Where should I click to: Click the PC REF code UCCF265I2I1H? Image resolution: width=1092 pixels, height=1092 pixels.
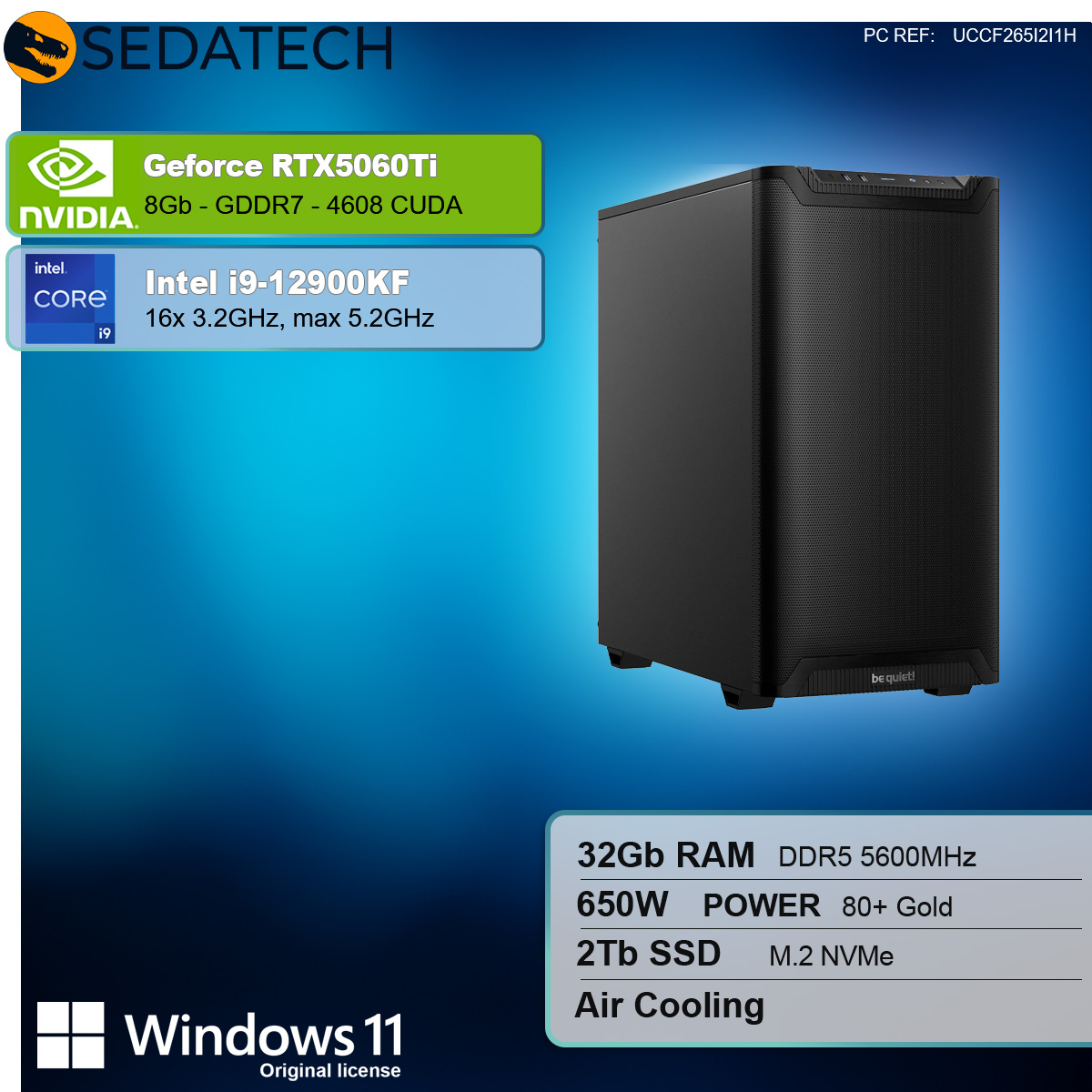click(1014, 35)
